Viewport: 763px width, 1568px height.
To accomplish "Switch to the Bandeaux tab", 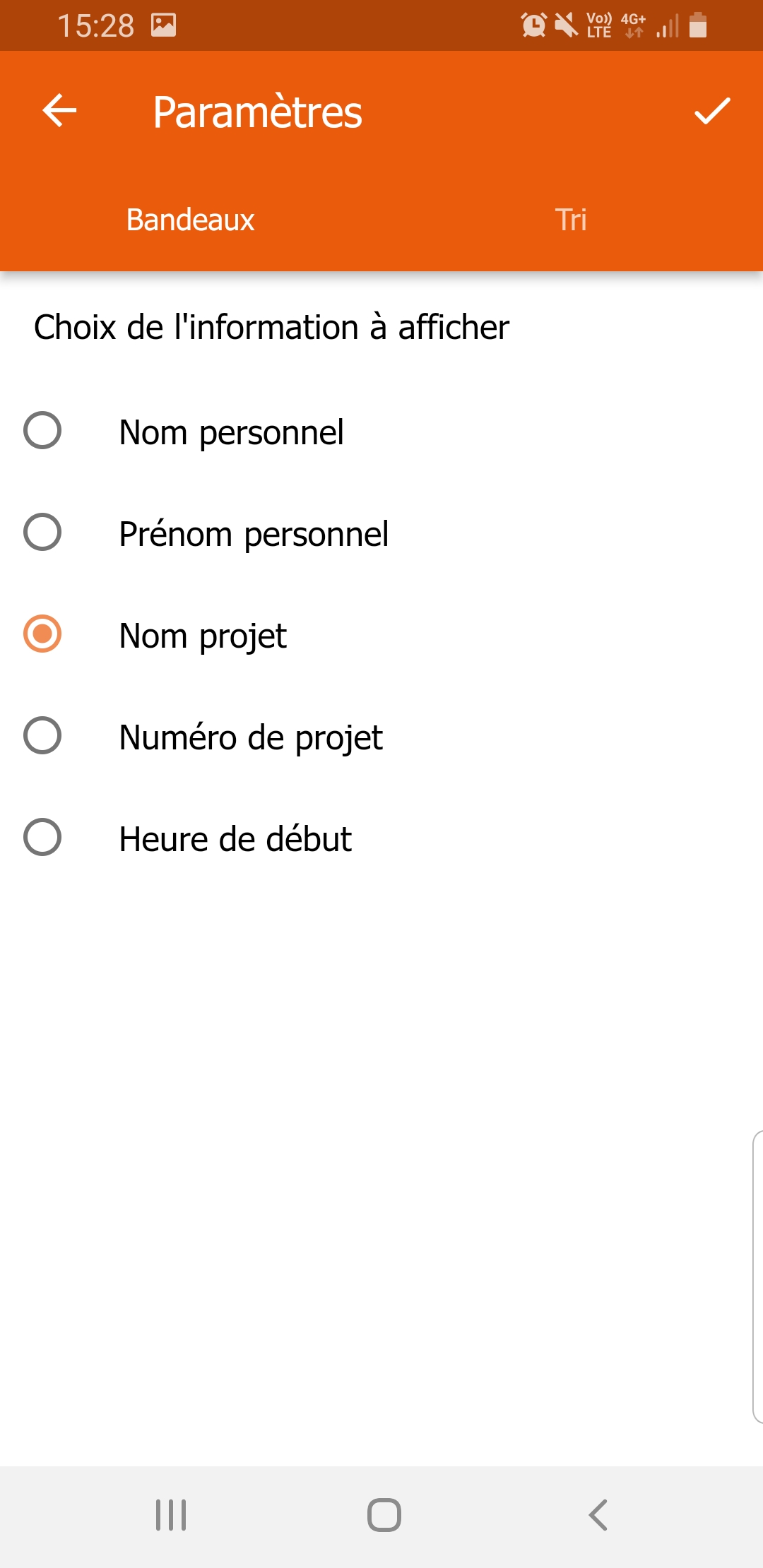I will 190,220.
